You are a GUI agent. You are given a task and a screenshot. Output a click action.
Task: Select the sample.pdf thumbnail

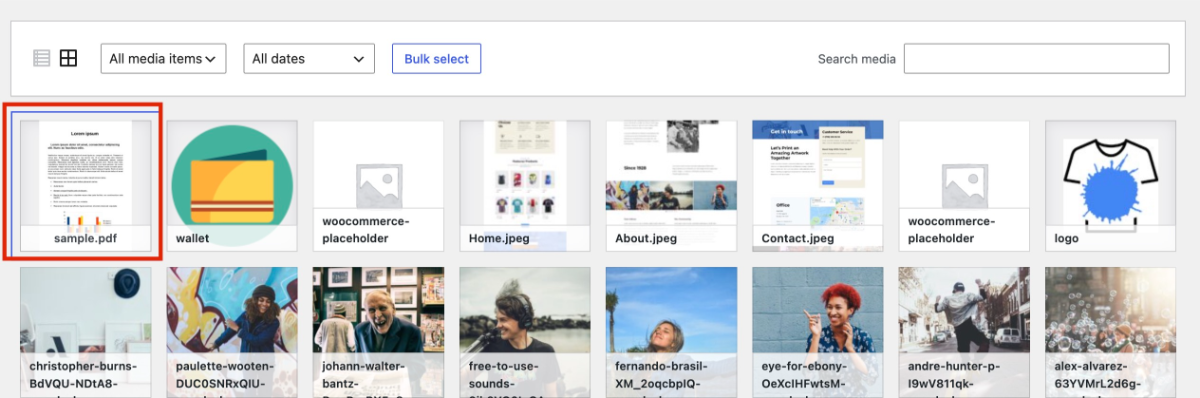click(x=86, y=186)
